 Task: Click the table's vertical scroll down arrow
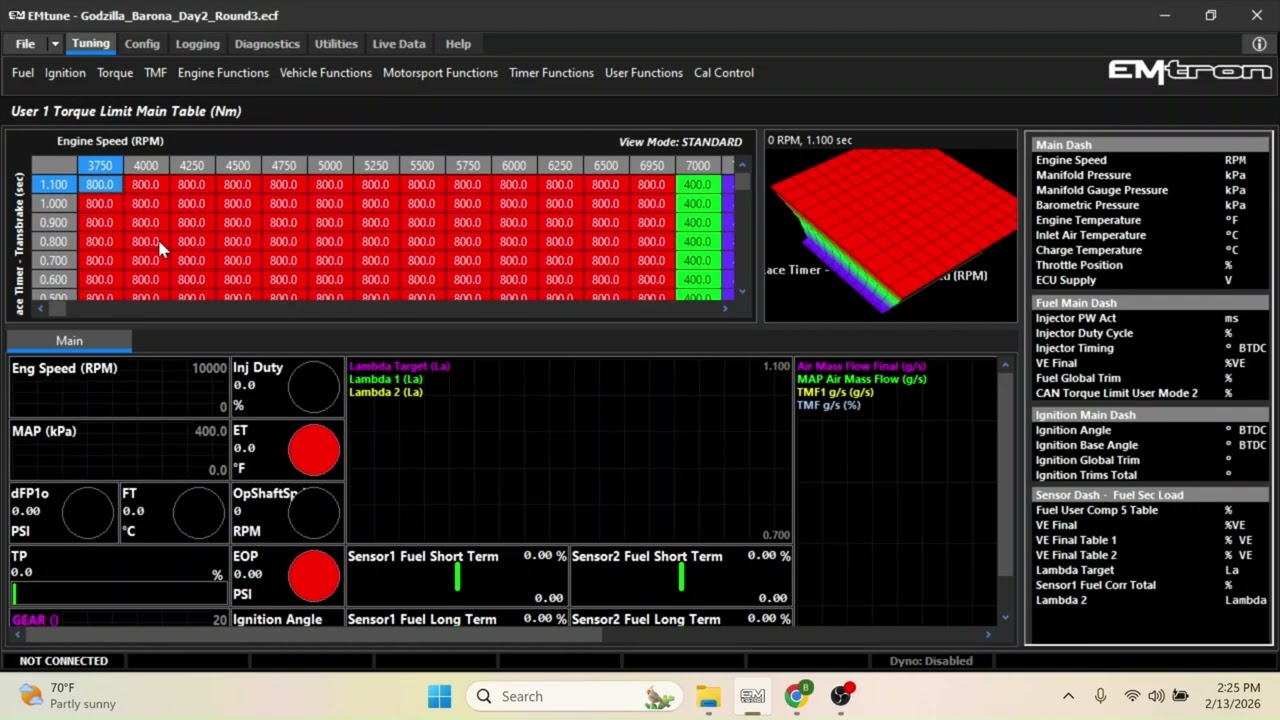tap(742, 291)
